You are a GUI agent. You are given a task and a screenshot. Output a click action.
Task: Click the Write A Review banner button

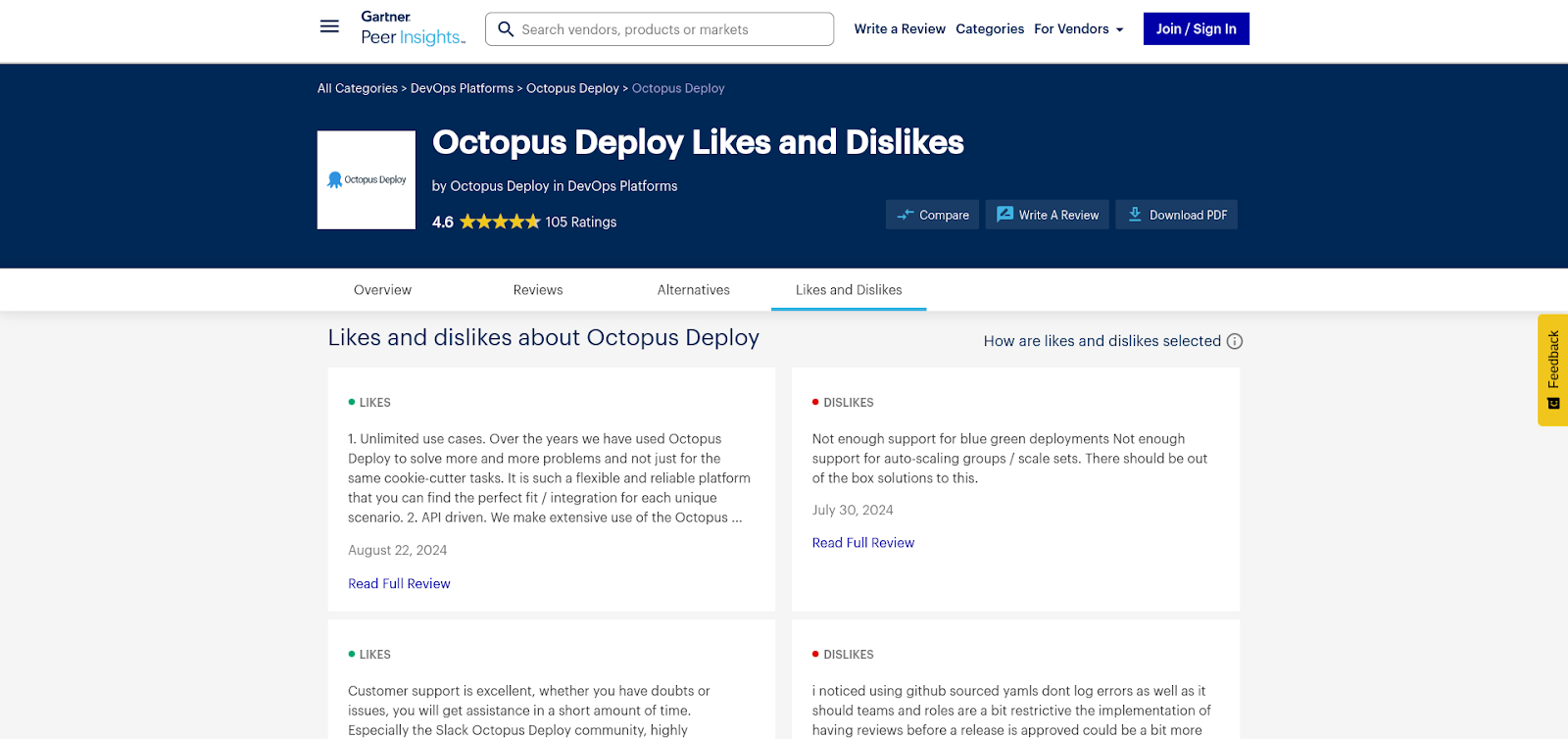click(x=1048, y=215)
